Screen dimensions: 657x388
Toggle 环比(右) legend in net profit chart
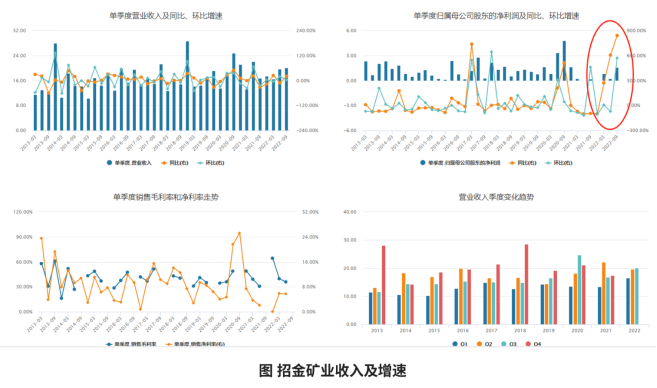pos(559,163)
